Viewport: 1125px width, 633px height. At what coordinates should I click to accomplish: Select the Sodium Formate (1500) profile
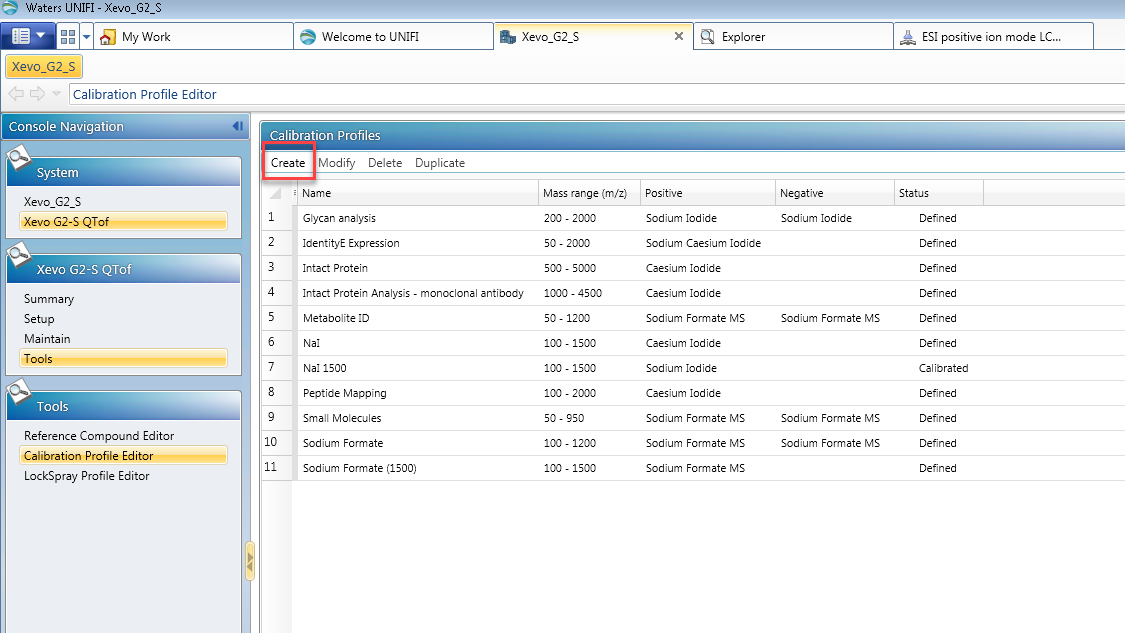tap(694, 468)
